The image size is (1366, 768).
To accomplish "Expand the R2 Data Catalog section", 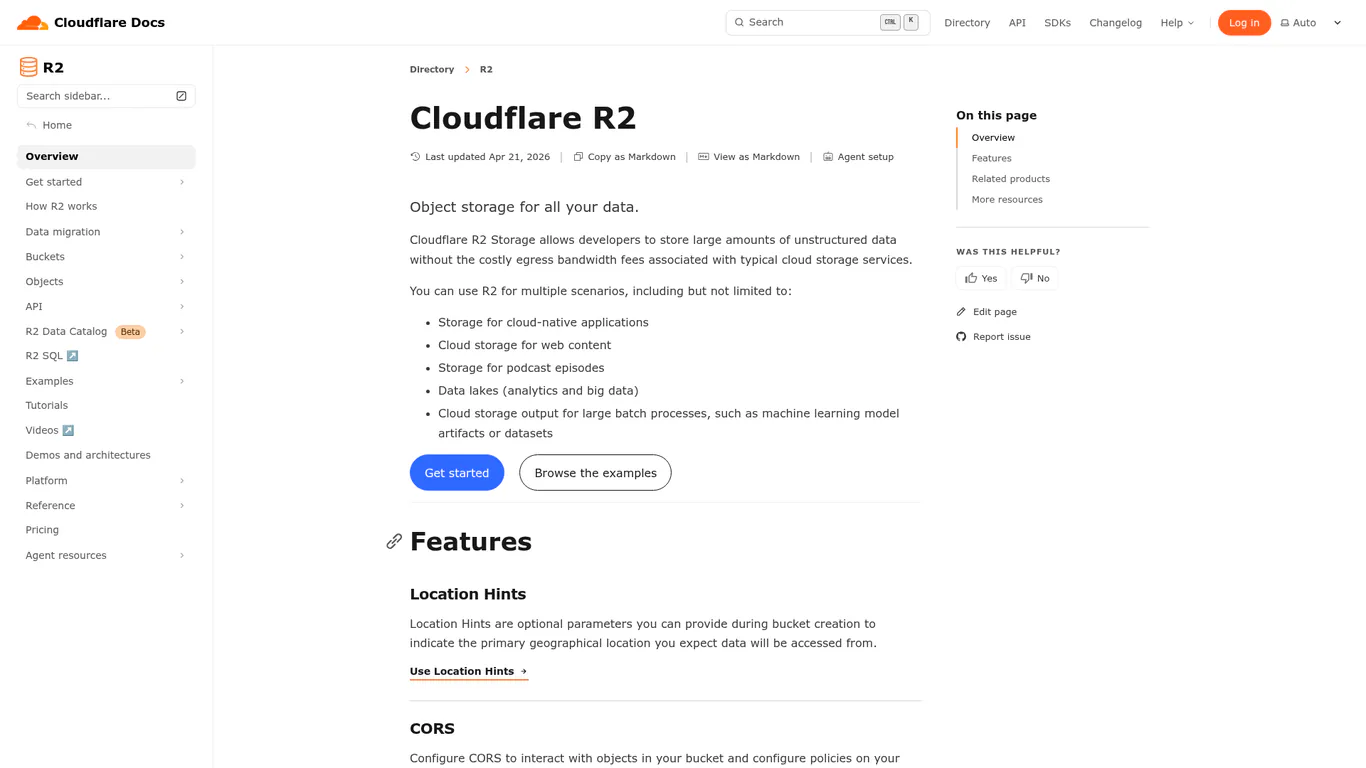I will pyautogui.click(x=182, y=331).
